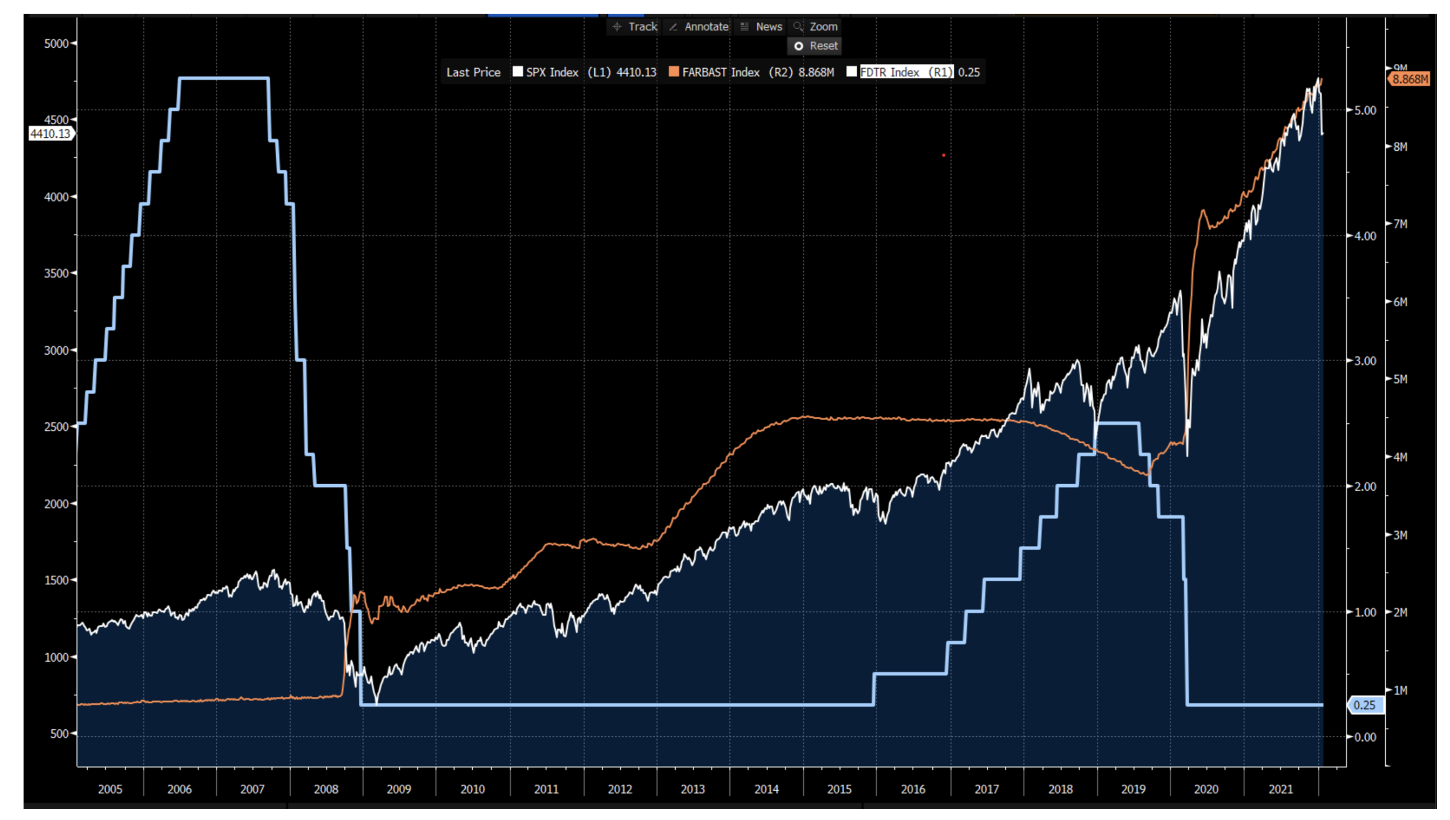Show the News overlay on chart
Screen dimensions: 1450x820
(x=761, y=27)
